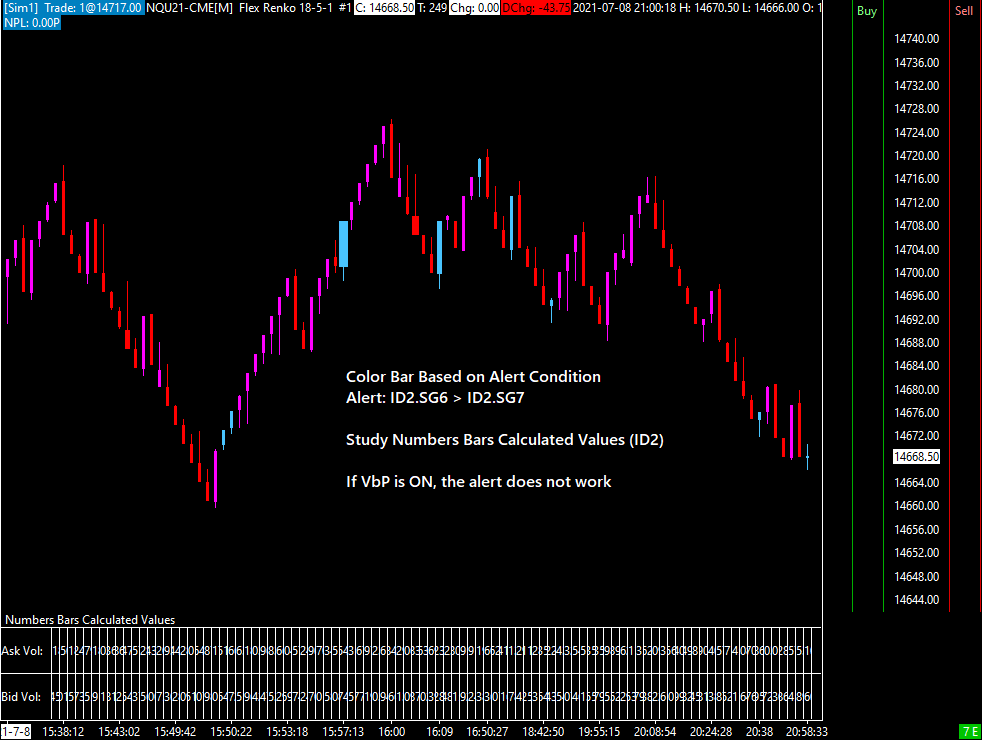Click the 15:50:22 time axis label
Image resolution: width=982 pixels, height=740 pixels.
tap(231, 731)
